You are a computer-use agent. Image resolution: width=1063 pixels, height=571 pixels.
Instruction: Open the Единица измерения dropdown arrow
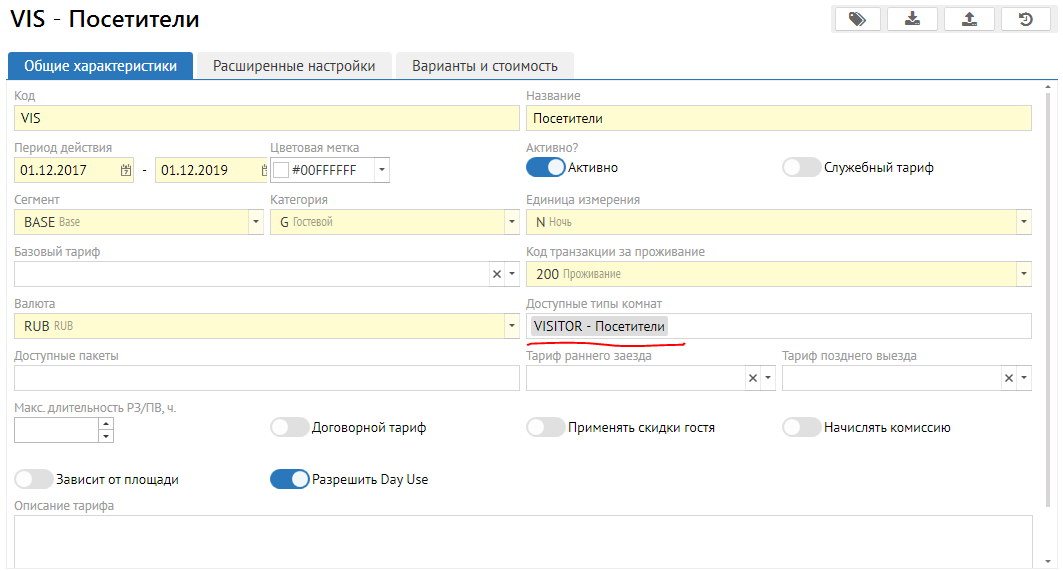[x=1023, y=222]
